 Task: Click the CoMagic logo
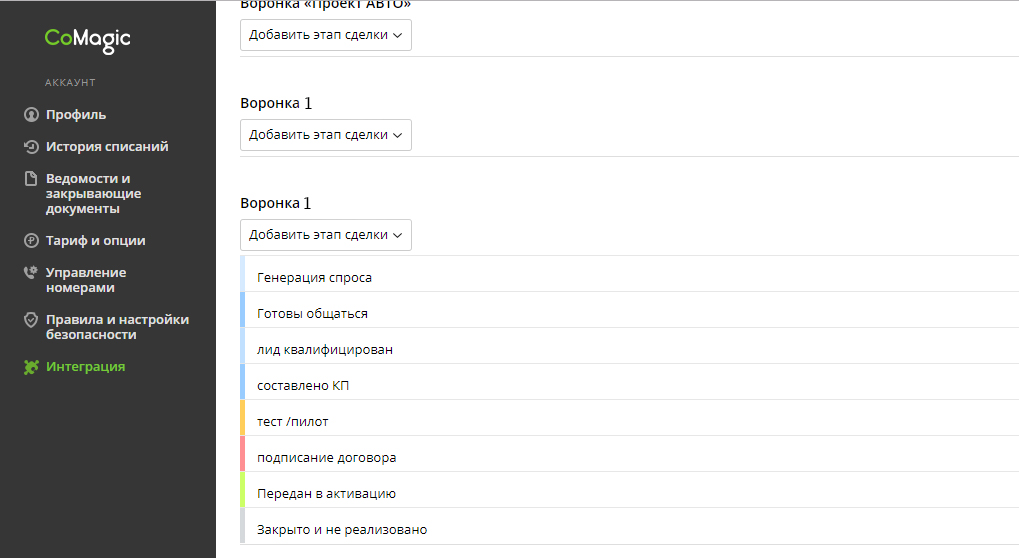pos(87,40)
